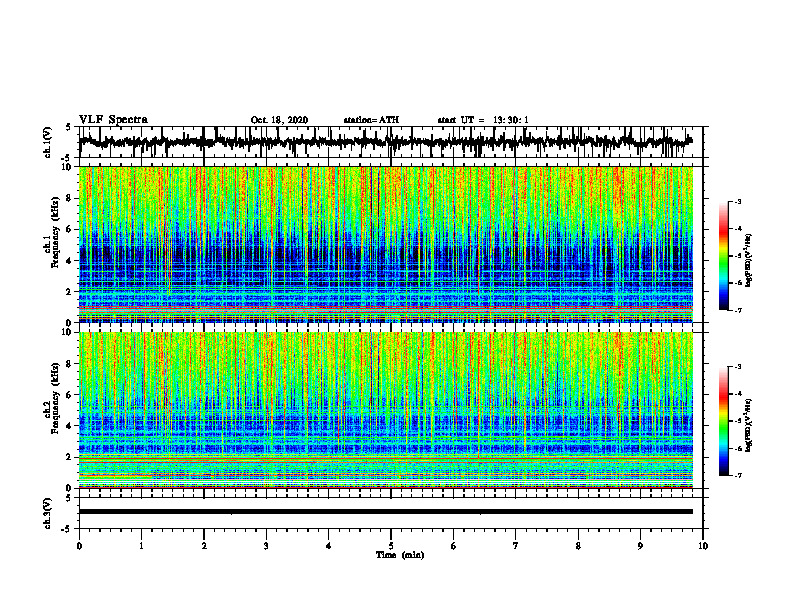The image size is (792, 612).
Task: Click the "9" minute time axis tick
Action: coord(640,546)
